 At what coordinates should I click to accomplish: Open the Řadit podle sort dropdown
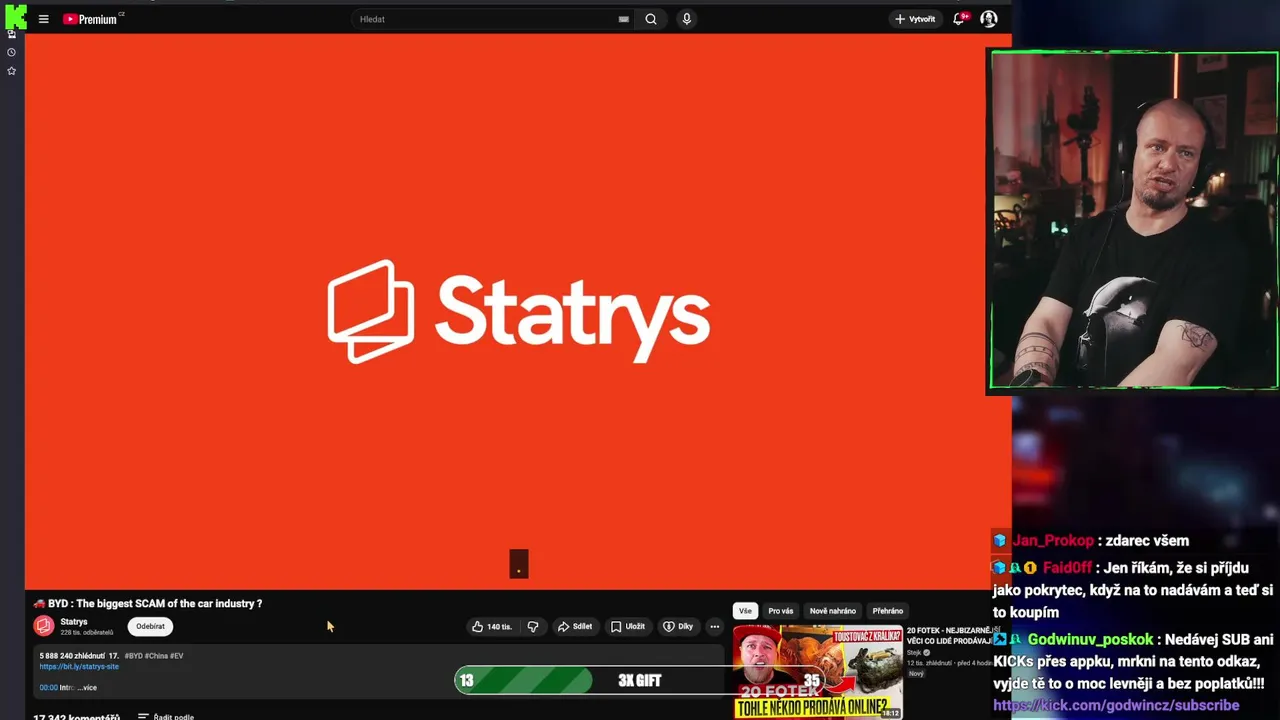(x=166, y=716)
